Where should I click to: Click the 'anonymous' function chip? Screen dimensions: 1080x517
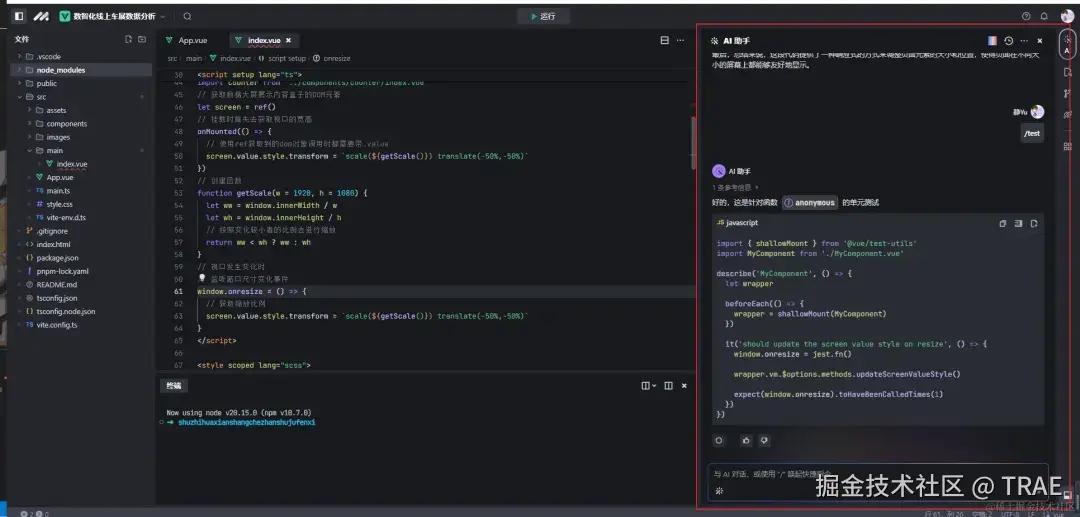[x=810, y=202]
